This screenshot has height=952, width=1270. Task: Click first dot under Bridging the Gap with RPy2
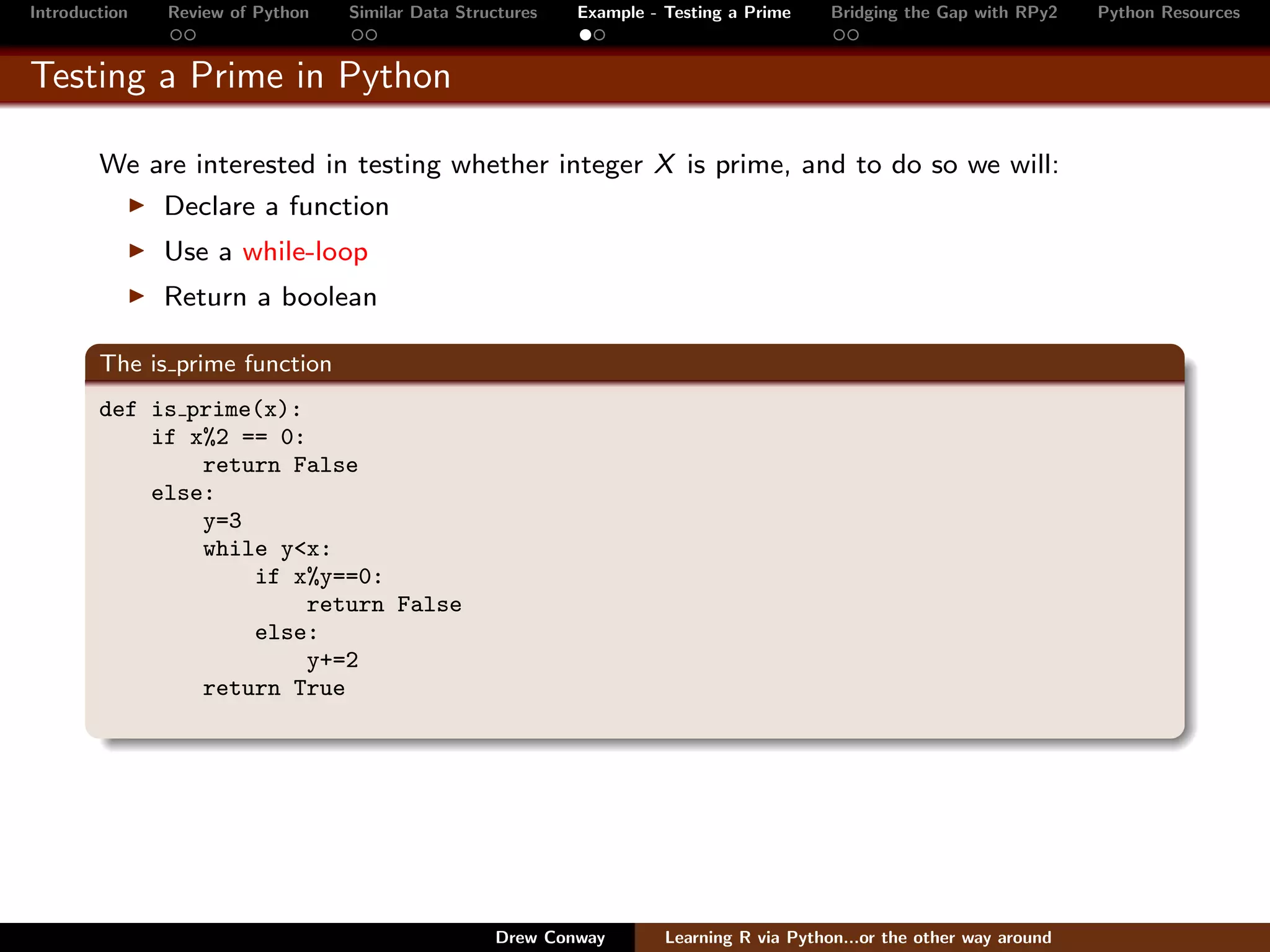(x=839, y=35)
